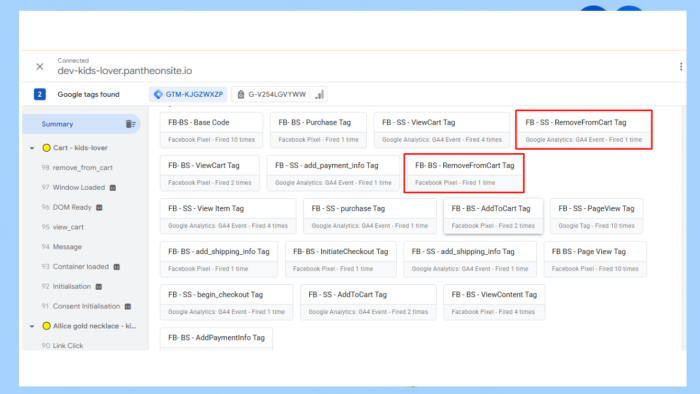
Task: Click the analytics bar chart icon
Action: click(320, 95)
